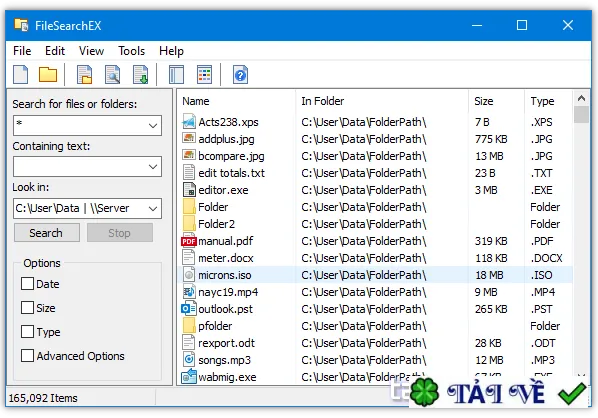Enable the Size option checkbox

pyautogui.click(x=27, y=307)
